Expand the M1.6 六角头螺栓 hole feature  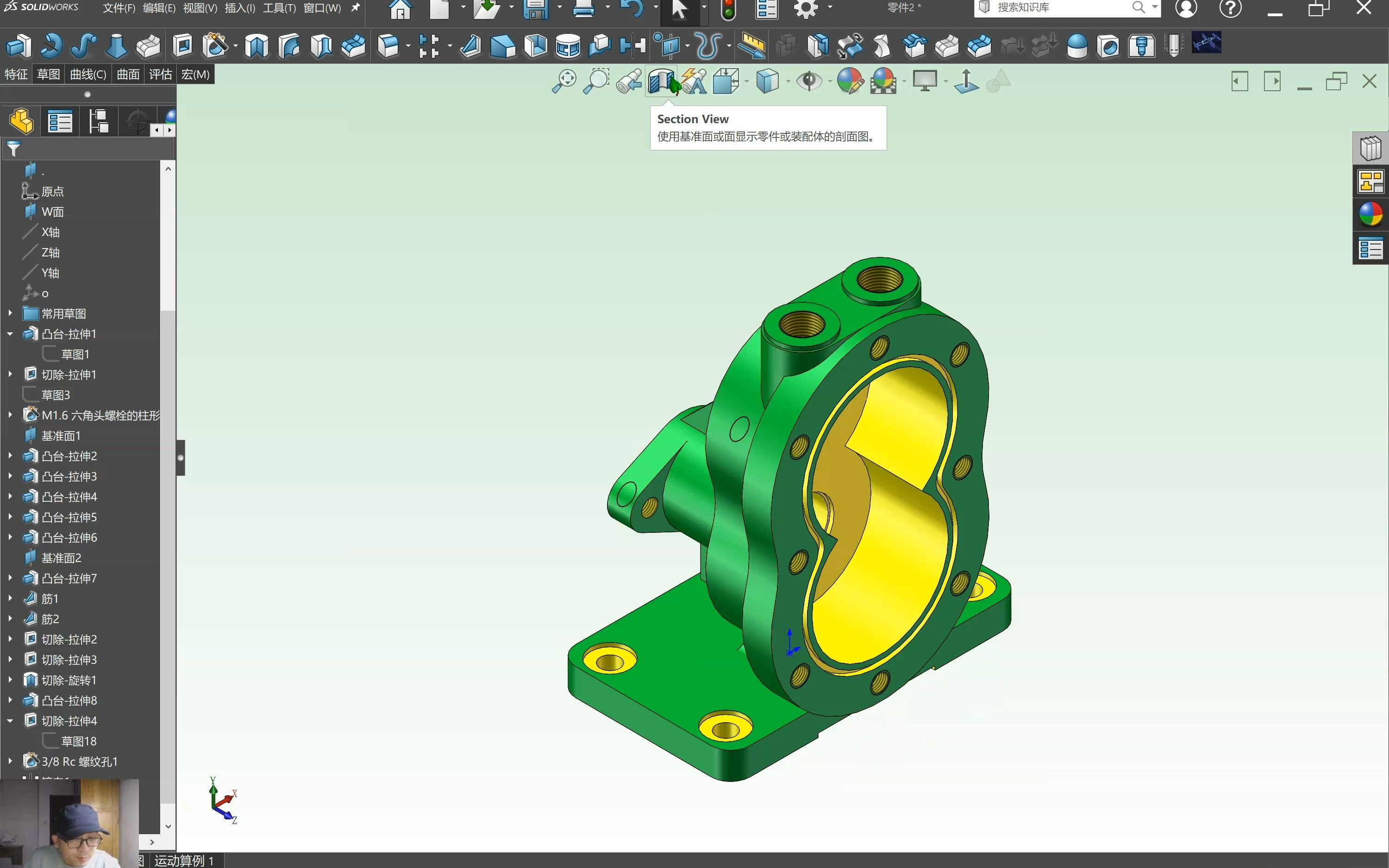[10, 415]
